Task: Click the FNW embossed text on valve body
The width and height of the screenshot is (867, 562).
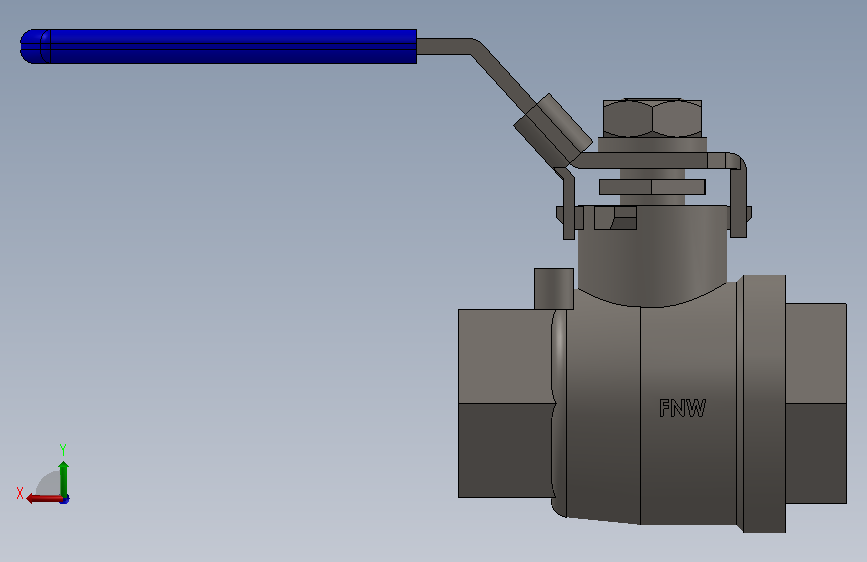Action: (x=682, y=408)
